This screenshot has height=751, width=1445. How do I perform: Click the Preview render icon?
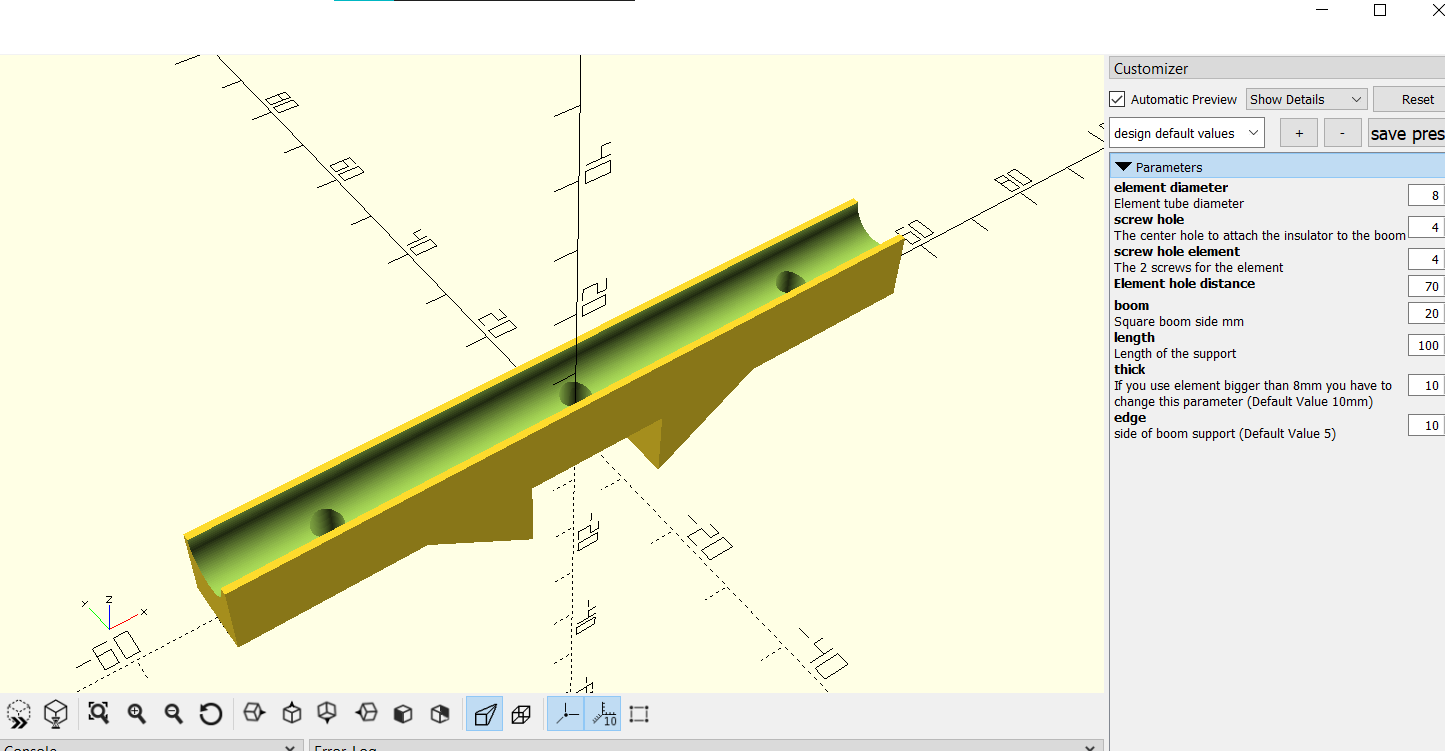point(18,714)
